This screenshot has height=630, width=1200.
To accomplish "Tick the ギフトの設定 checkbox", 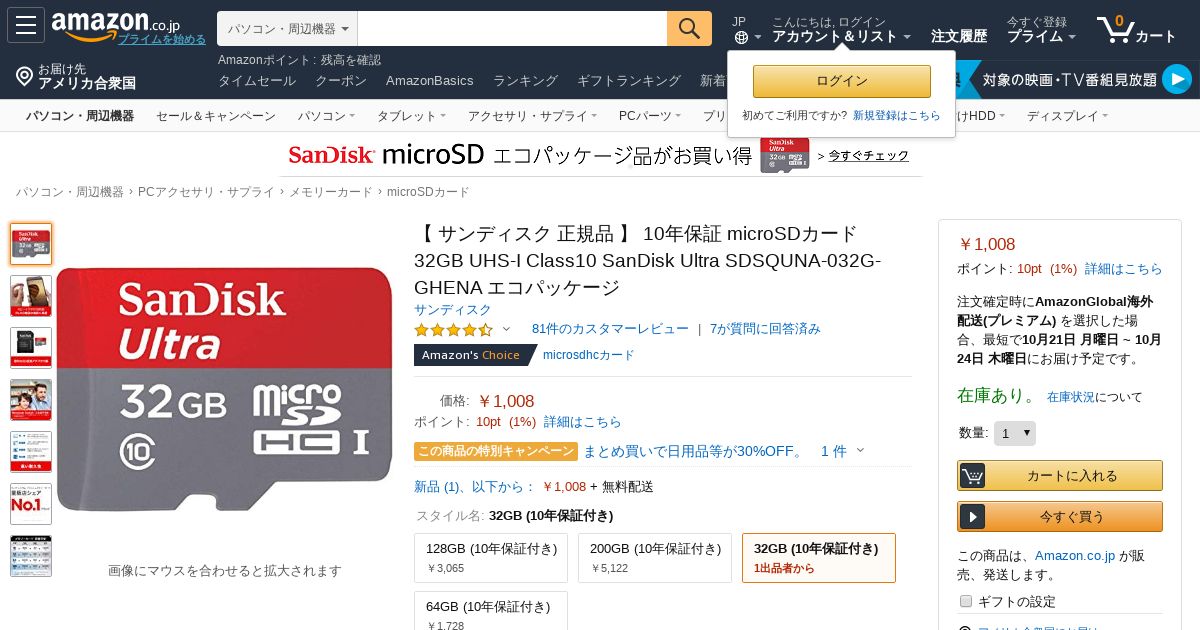I will click(x=966, y=601).
